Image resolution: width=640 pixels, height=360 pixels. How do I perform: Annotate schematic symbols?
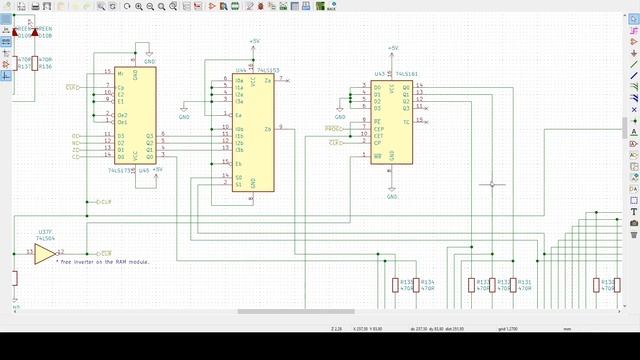point(249,6)
